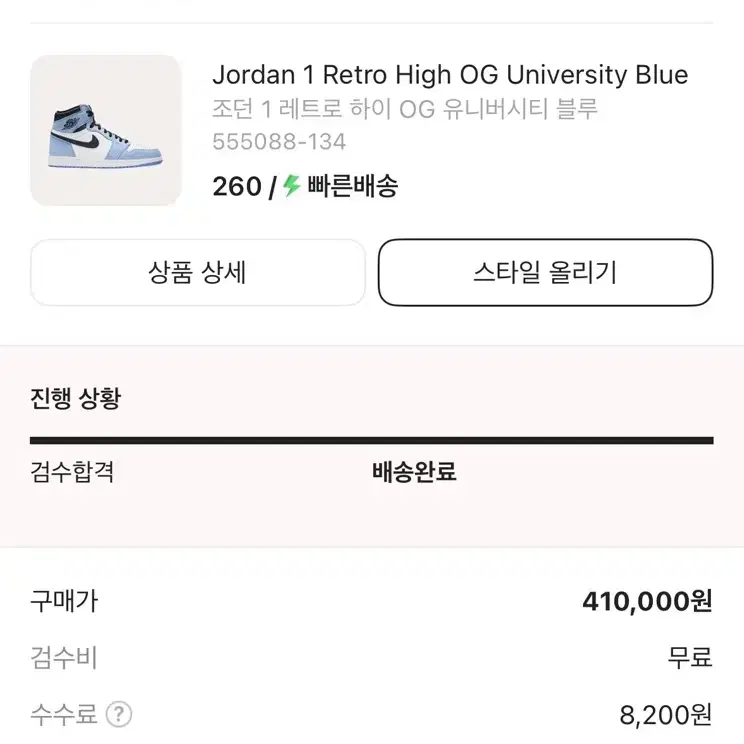Open the Jordan 1 Retro High OG title
The height and width of the screenshot is (744, 744).
450,75
